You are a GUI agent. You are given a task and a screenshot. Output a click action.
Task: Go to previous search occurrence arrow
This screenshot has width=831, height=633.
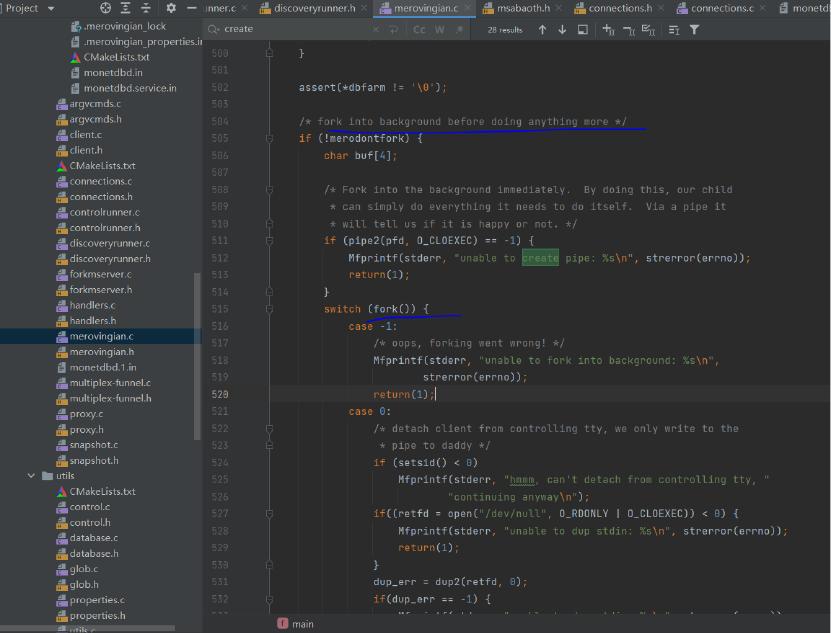pyautogui.click(x=542, y=30)
